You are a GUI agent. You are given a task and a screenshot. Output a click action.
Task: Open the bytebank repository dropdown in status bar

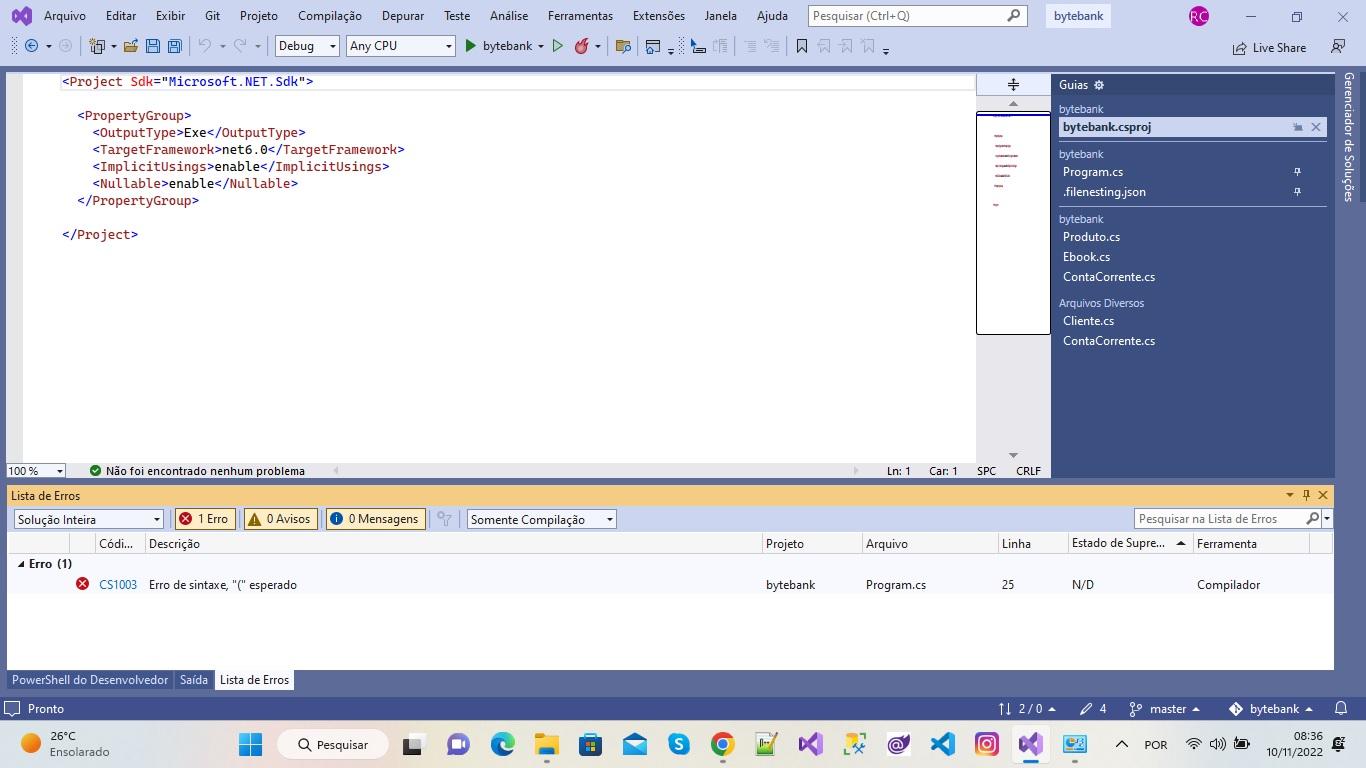coord(1270,709)
